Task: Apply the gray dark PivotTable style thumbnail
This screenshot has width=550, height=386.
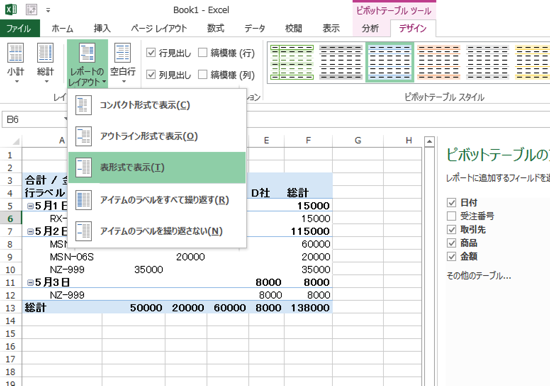Action: pyautogui.click(x=341, y=62)
